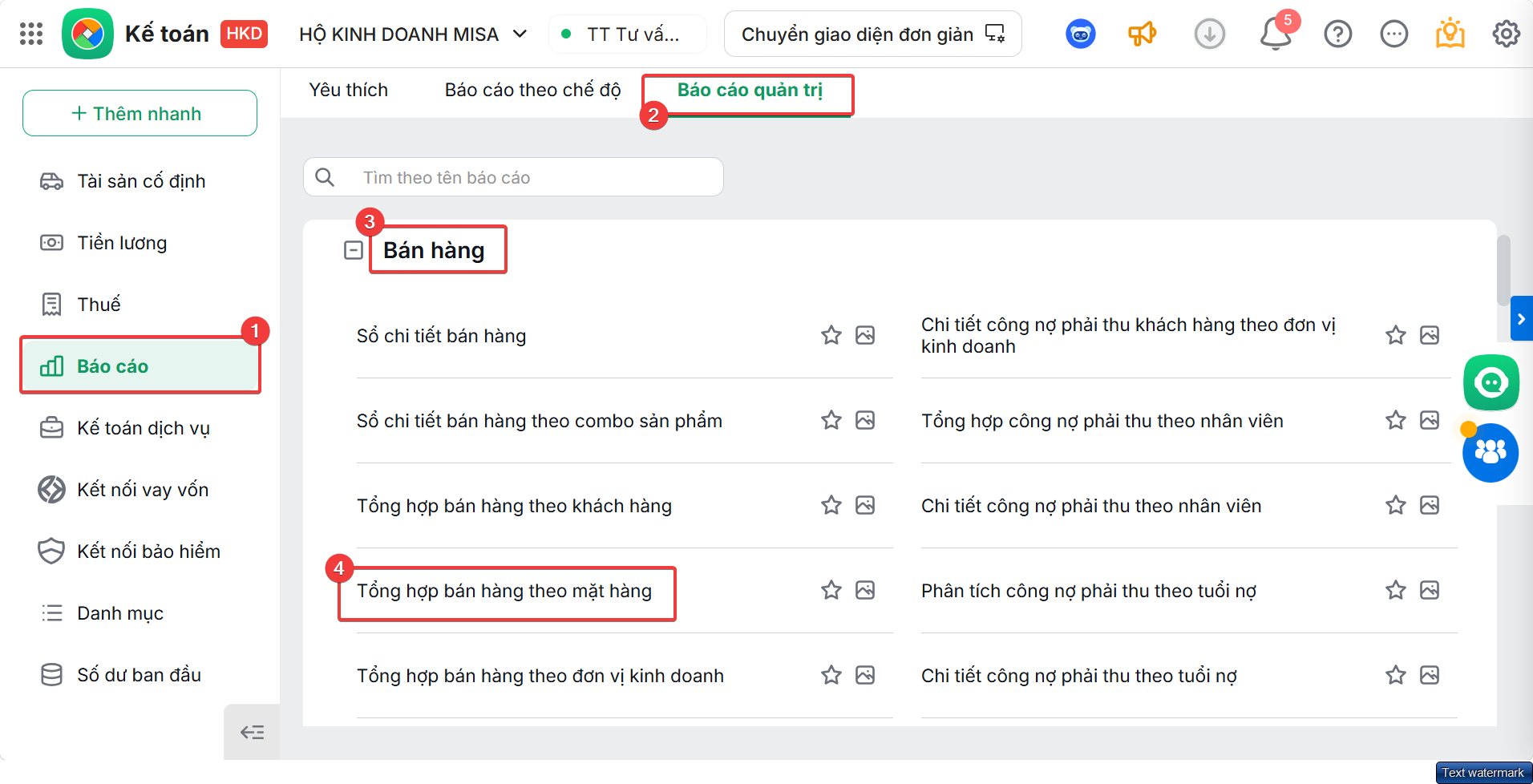
Task: Click Thêm nhanh button
Action: [140, 113]
